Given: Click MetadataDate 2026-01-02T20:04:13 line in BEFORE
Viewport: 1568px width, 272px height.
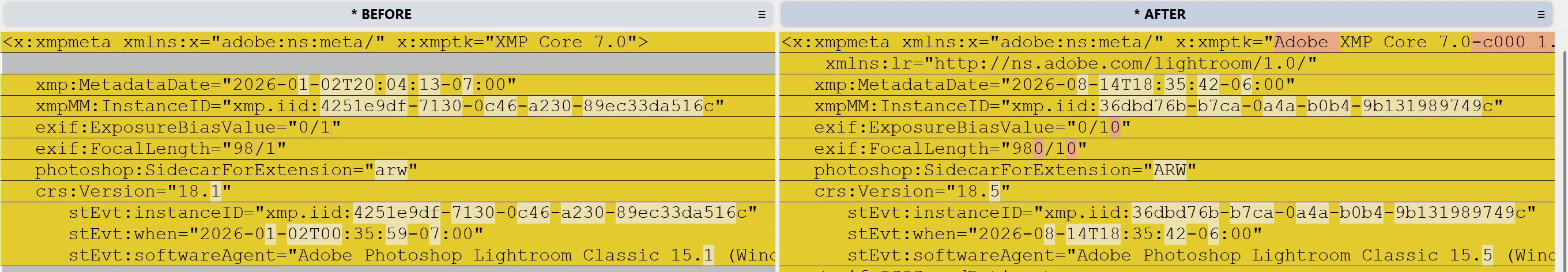Looking at the screenshot, I should (388, 85).
